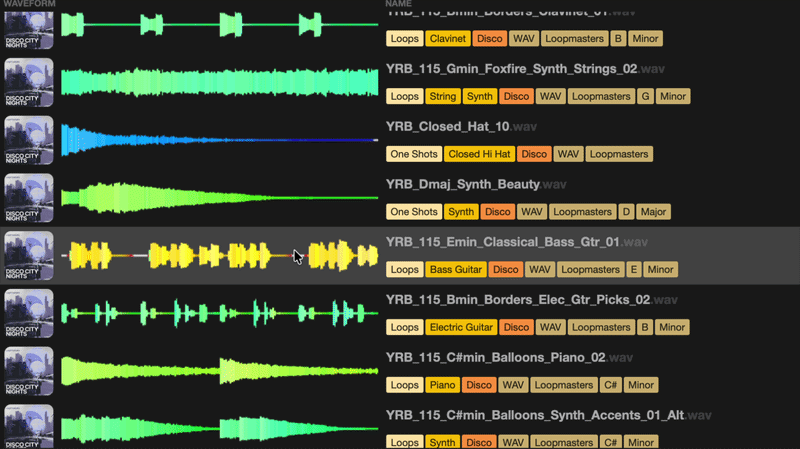
Task: Click the waveform of C#min_Balloons_Piano_02
Action: pos(219,370)
